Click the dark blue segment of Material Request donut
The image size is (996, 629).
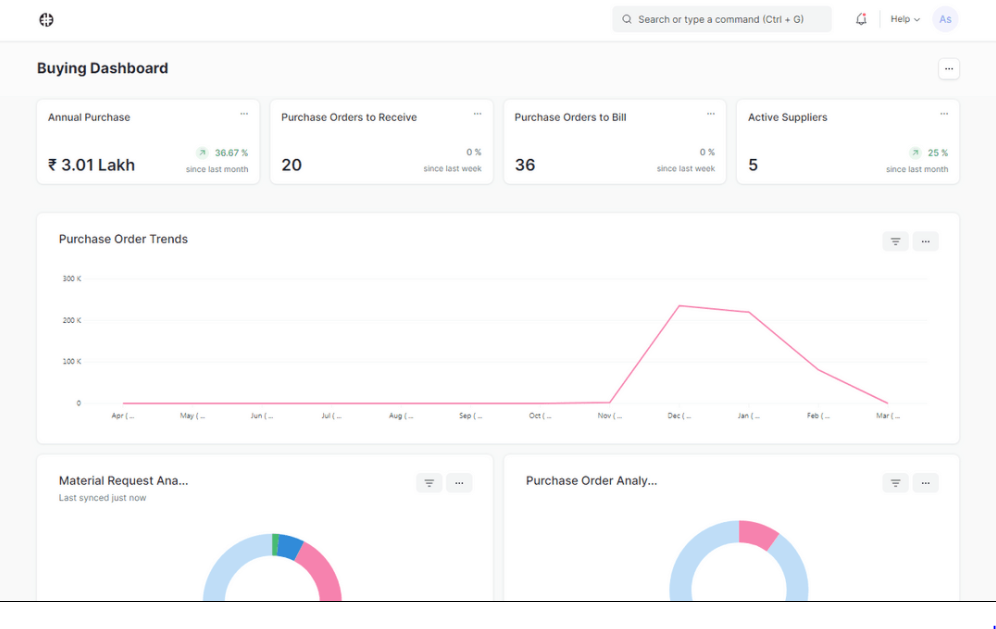click(x=290, y=547)
